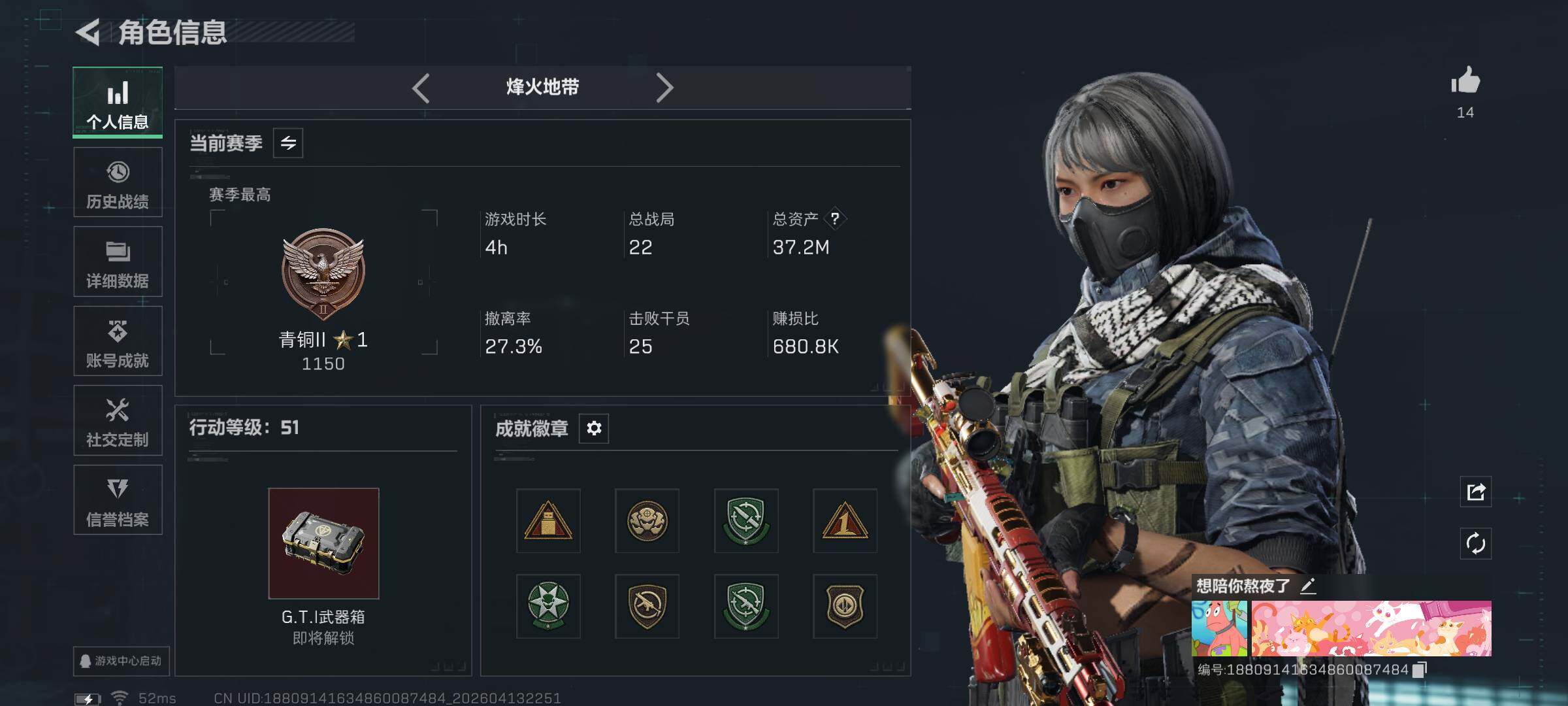The height and width of the screenshot is (706, 1568).
Task: Toggle the 当前赛季 season switch button
Action: [288, 143]
